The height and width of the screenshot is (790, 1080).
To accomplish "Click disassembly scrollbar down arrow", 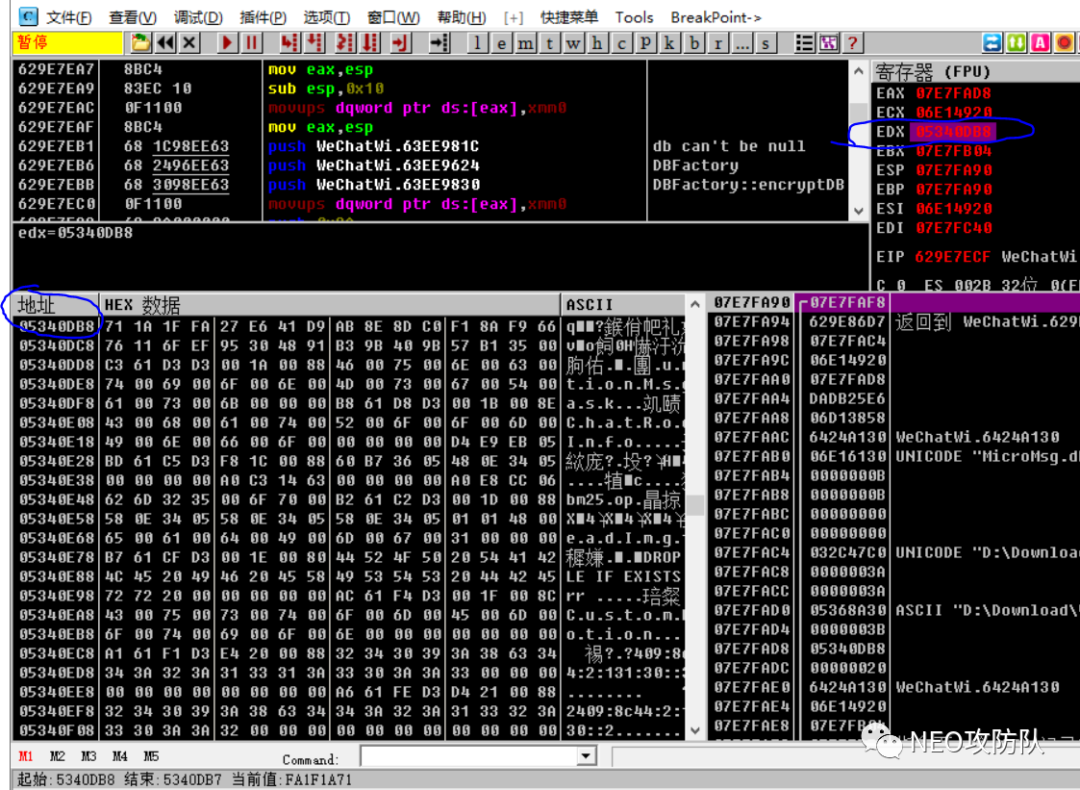I will [x=858, y=211].
